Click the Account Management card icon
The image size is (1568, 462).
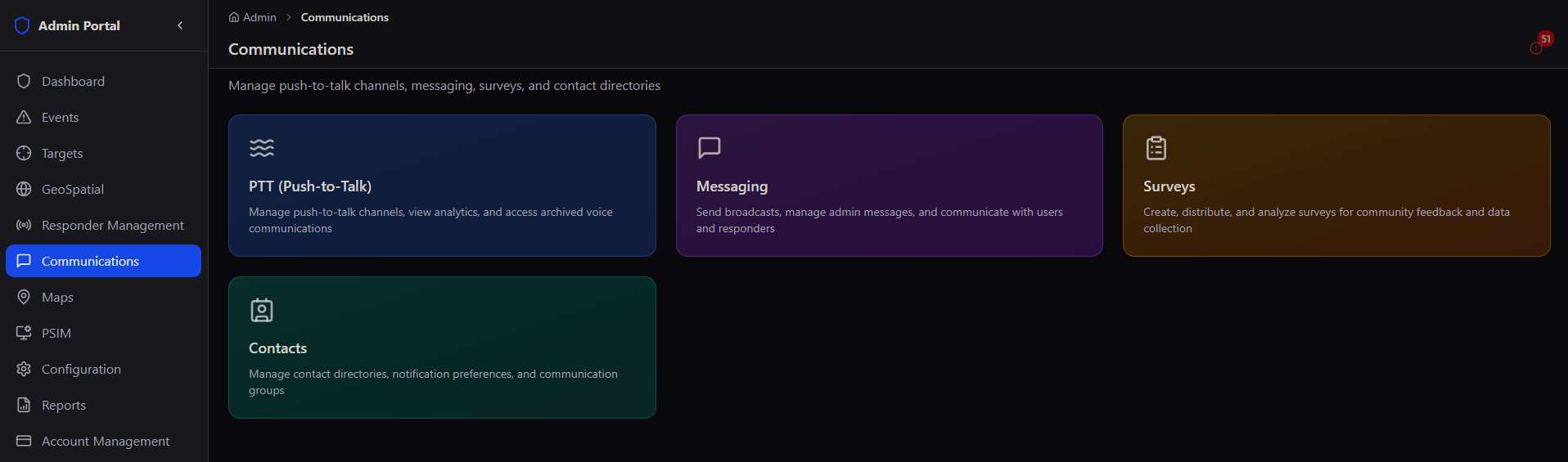24,441
